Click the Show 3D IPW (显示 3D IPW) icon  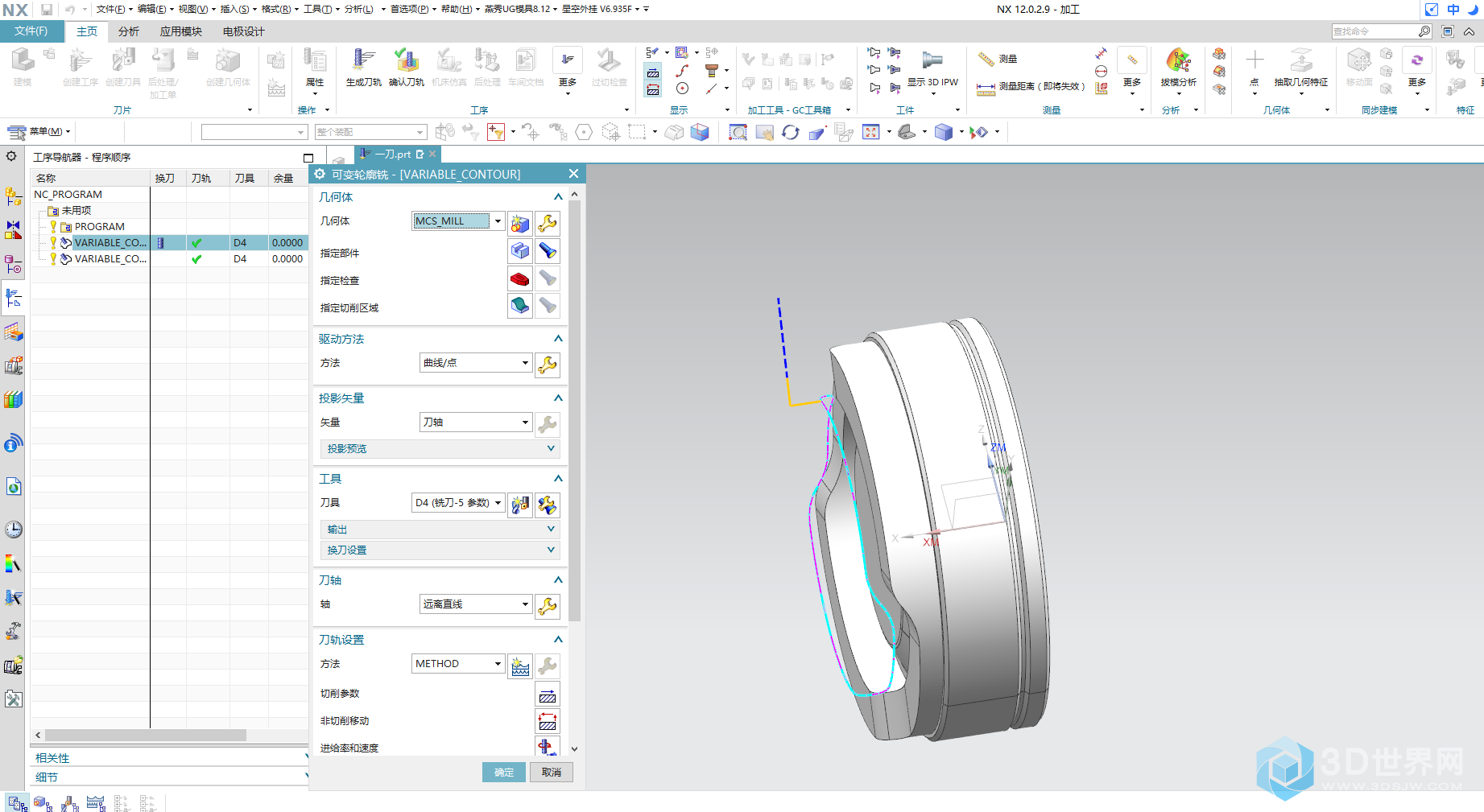click(x=932, y=61)
